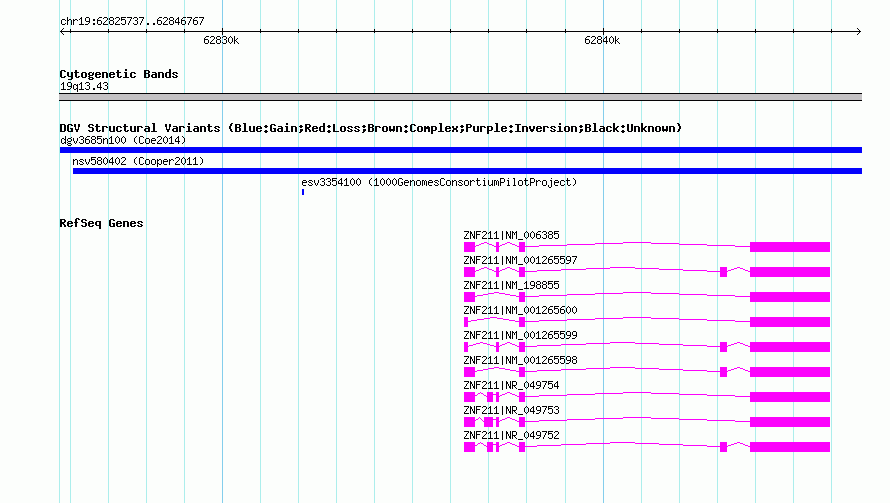The image size is (890, 503).
Task: Open the ZNF211|NM_001265599 transcript label
Action: click(x=520, y=335)
